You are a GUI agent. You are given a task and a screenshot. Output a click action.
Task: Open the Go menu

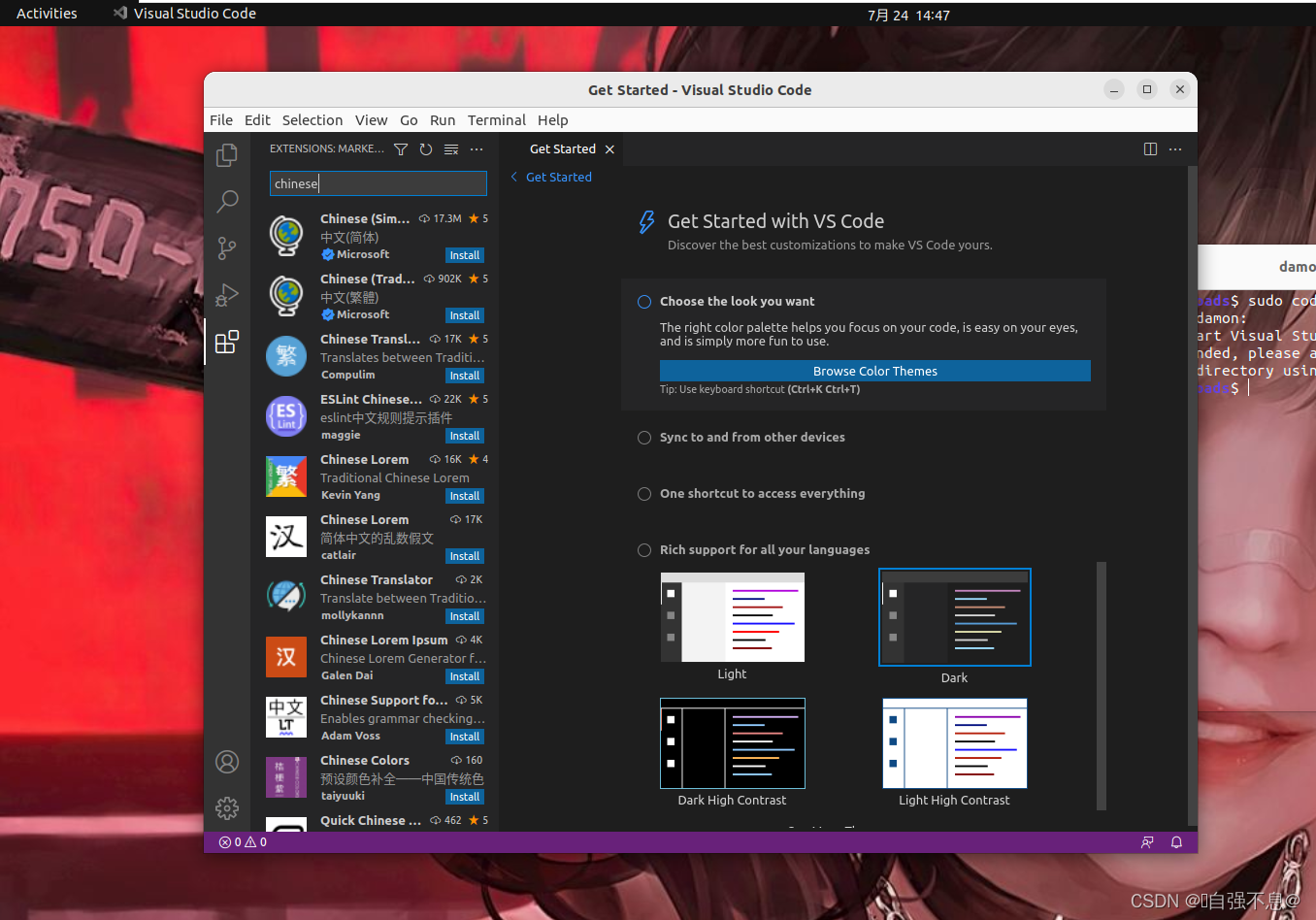(409, 120)
